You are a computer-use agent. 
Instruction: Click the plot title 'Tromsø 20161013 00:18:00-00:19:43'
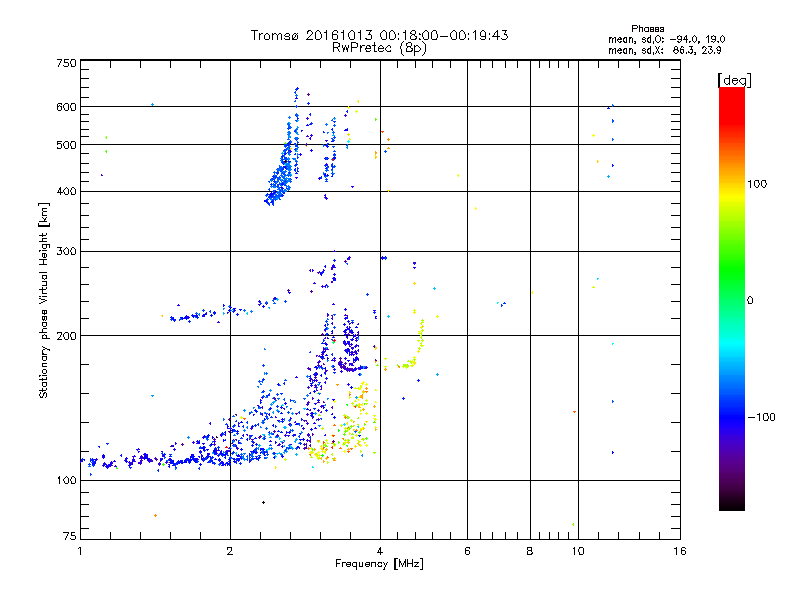coord(379,35)
